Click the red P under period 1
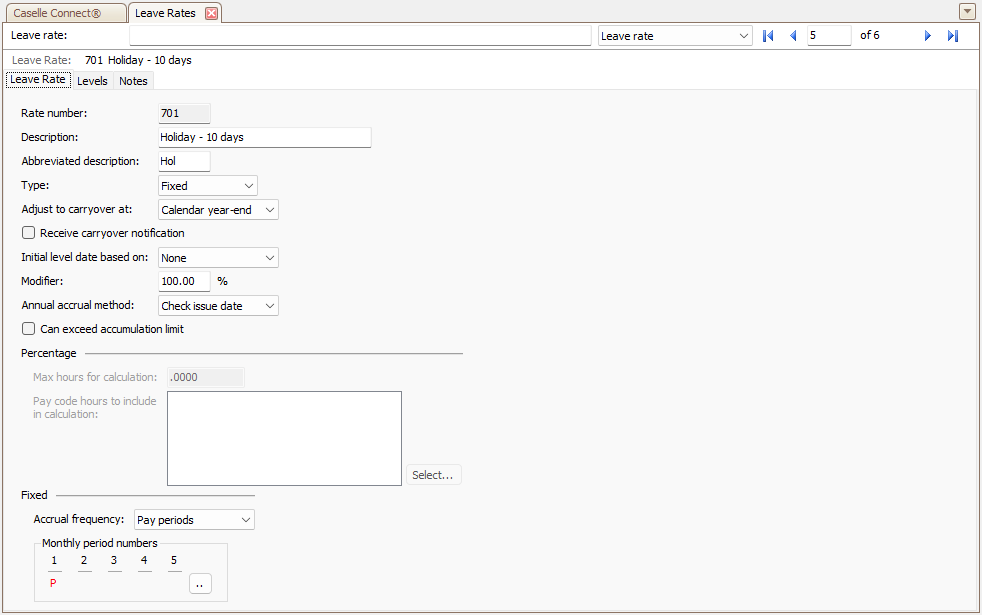The height and width of the screenshot is (615, 982). 53,583
